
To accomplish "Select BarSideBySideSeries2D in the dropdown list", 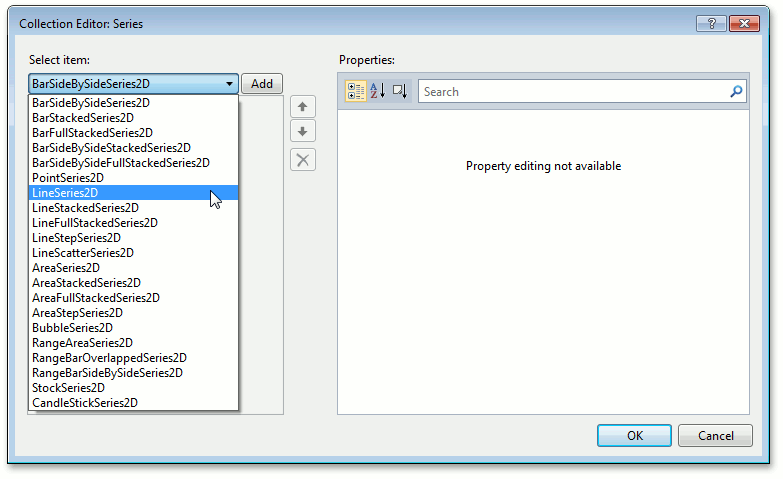I will 133,103.
